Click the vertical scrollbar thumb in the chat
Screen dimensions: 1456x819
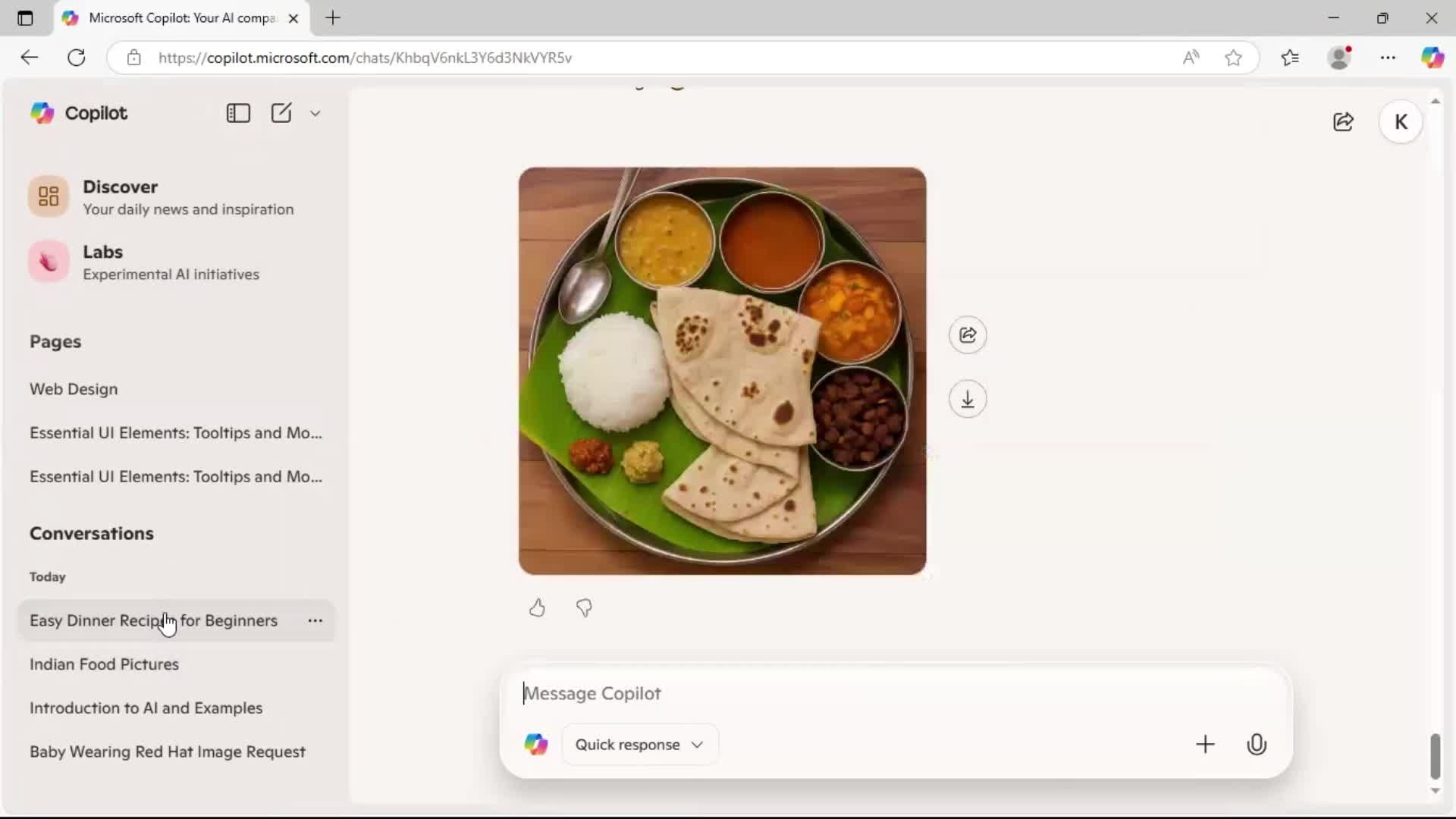click(x=1435, y=756)
